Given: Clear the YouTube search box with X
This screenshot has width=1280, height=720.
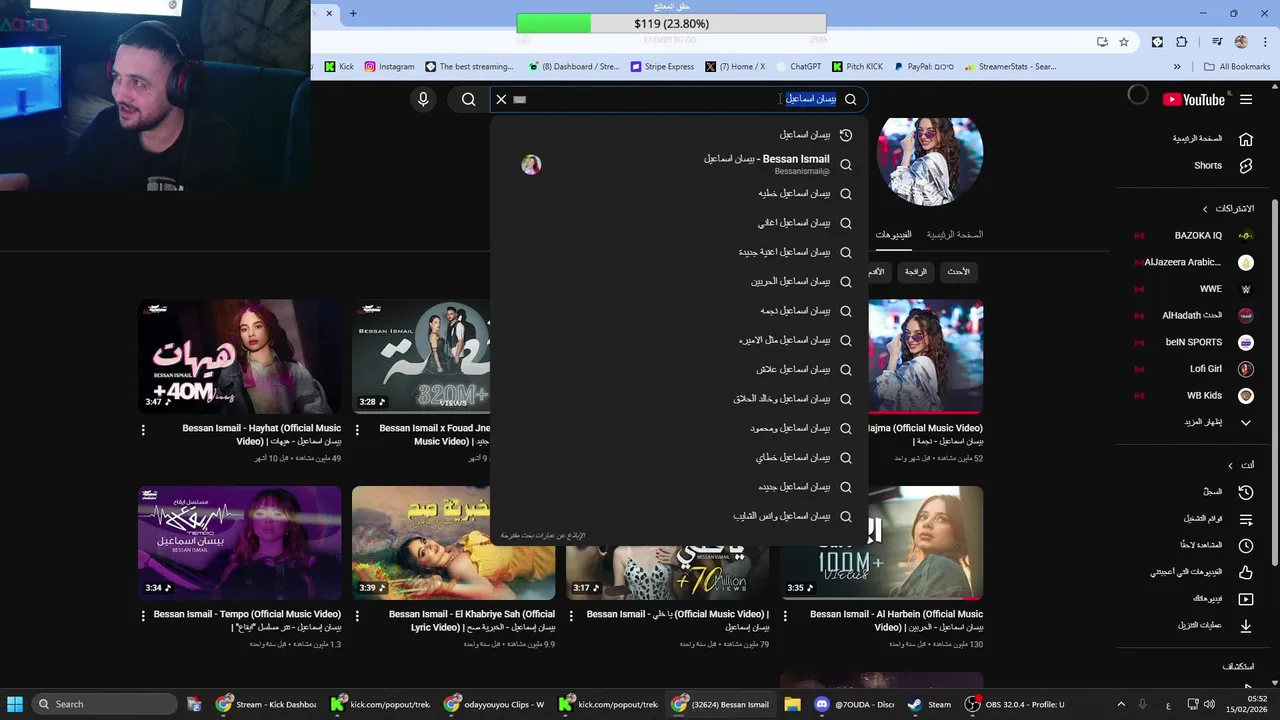Looking at the screenshot, I should click(501, 99).
